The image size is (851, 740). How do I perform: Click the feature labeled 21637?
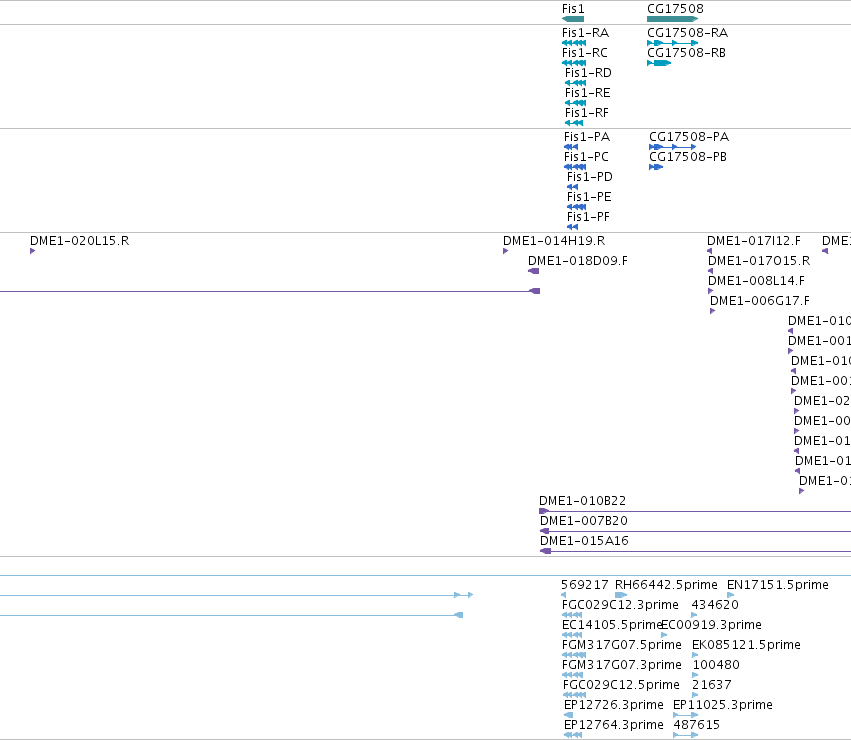point(712,686)
